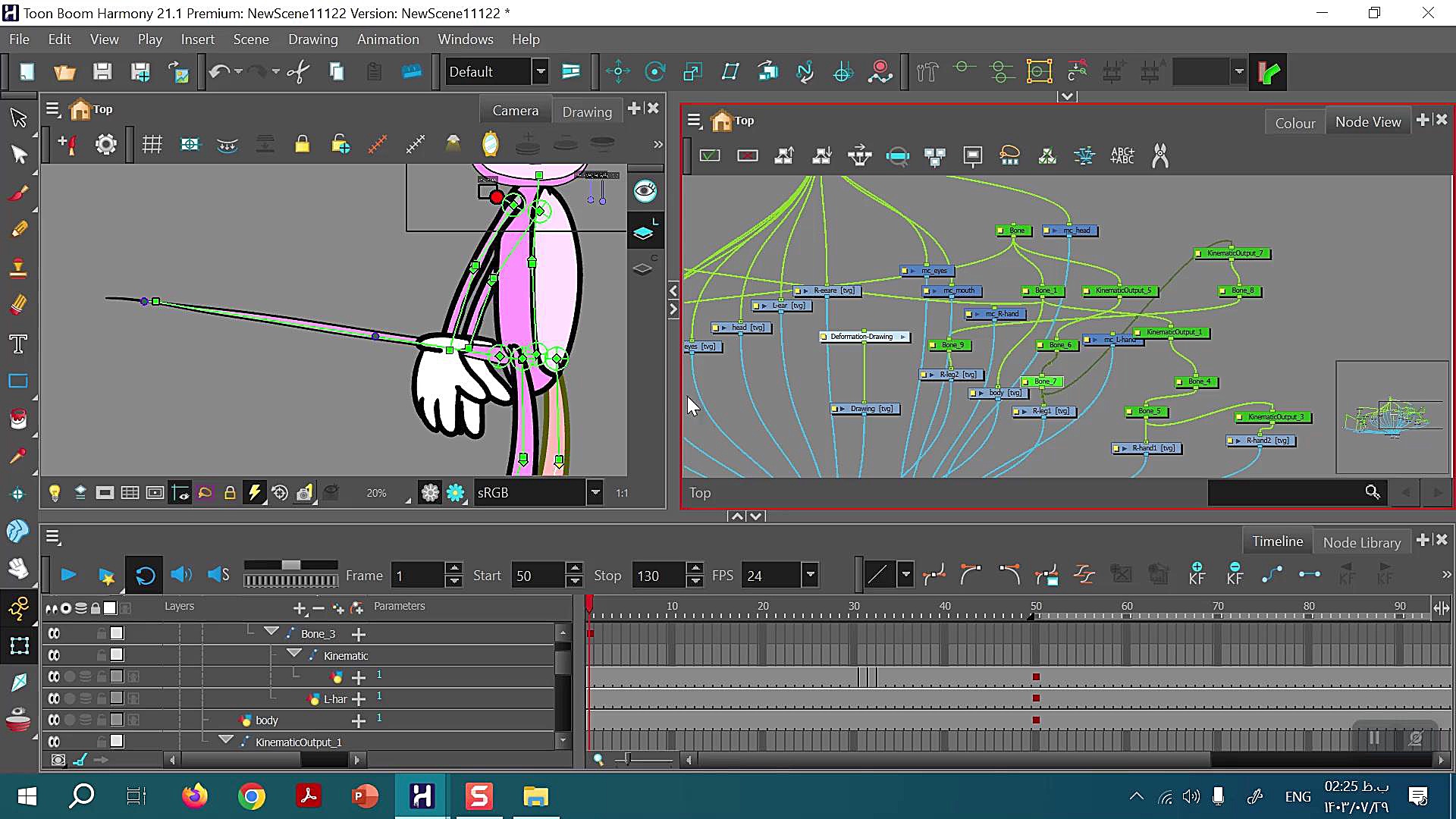Toggle the grid in Camera view

click(152, 144)
